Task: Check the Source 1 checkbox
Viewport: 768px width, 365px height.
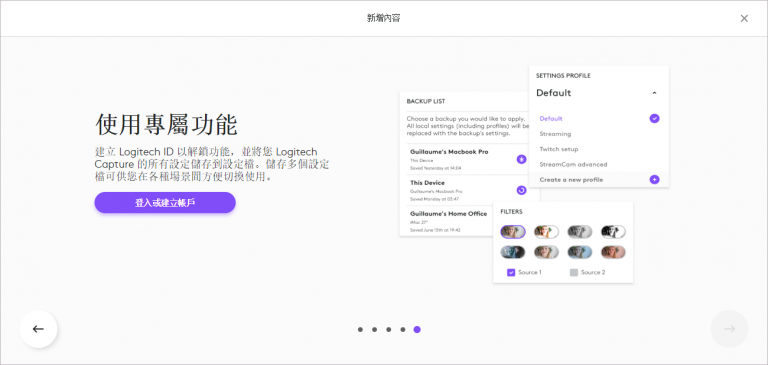Action: (511, 272)
